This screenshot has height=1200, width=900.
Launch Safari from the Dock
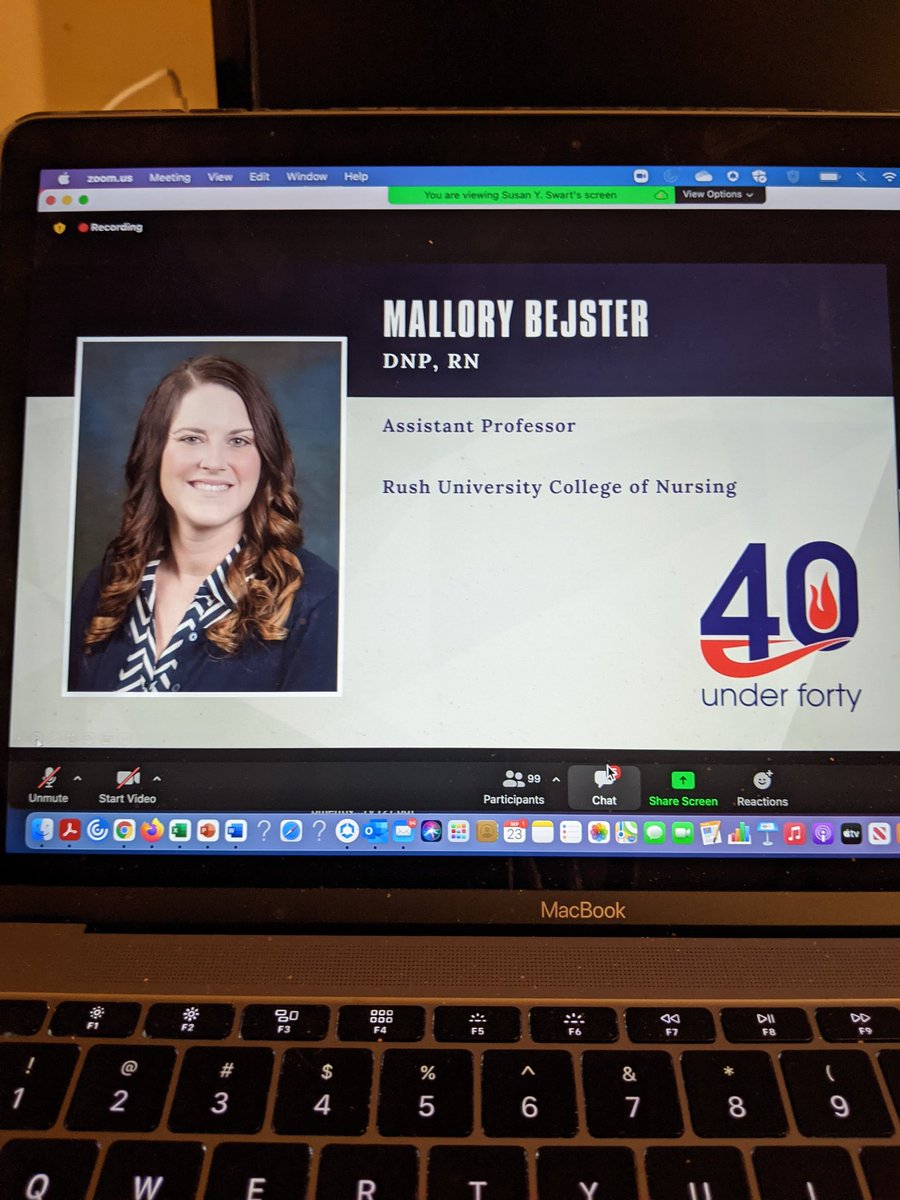pos(291,831)
